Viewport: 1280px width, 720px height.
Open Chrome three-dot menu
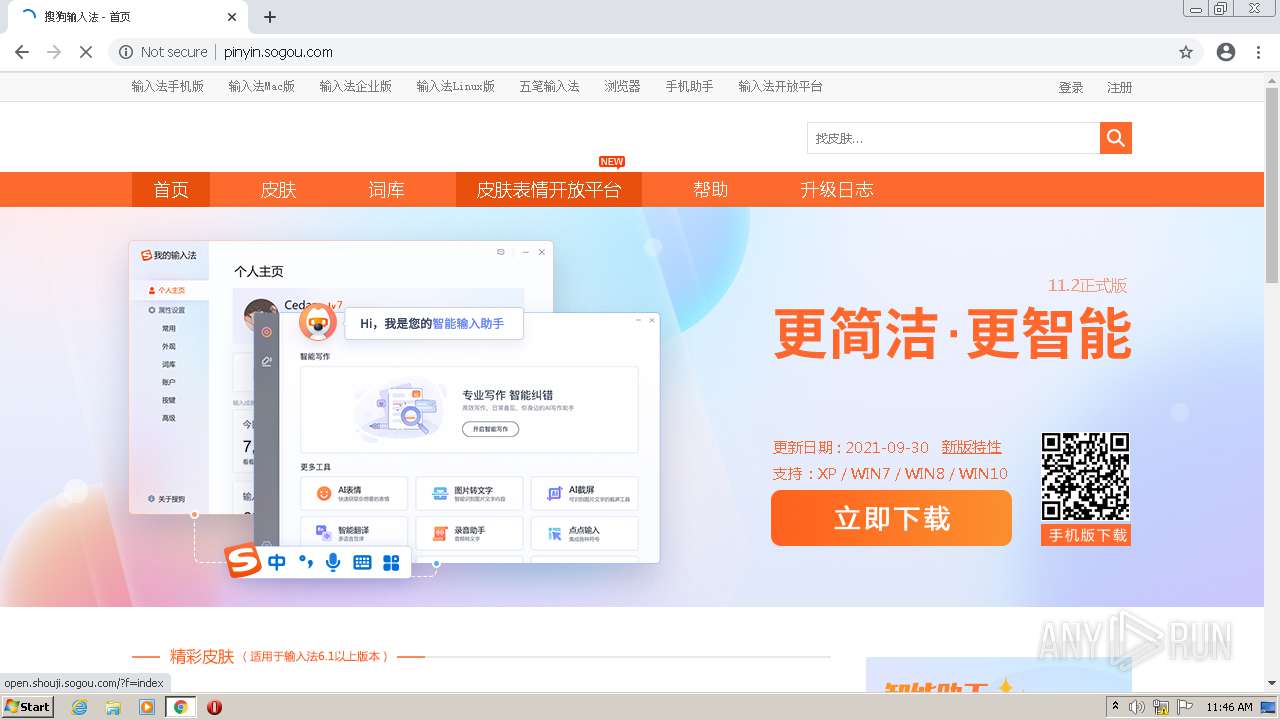coord(1259,52)
